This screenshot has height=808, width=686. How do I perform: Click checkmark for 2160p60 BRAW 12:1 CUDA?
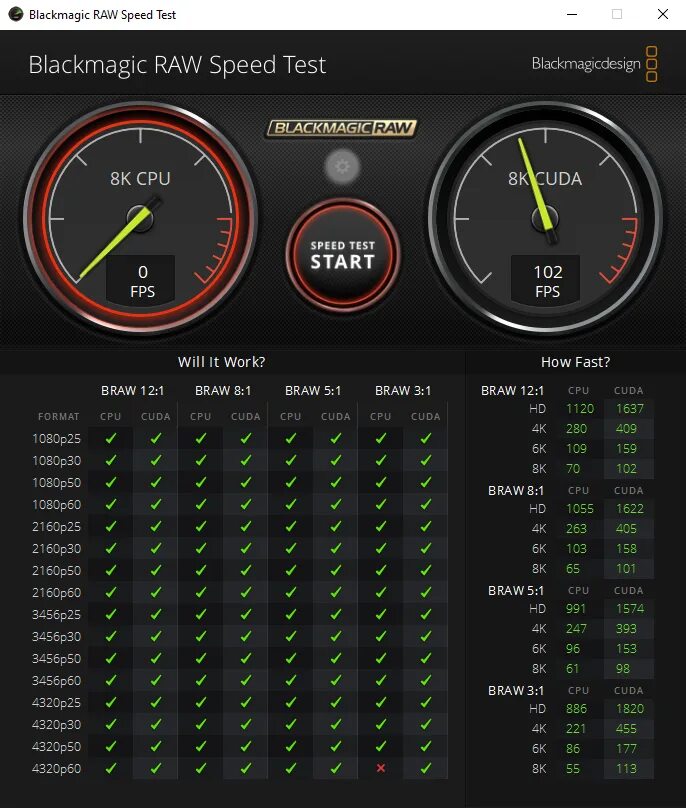point(156,593)
